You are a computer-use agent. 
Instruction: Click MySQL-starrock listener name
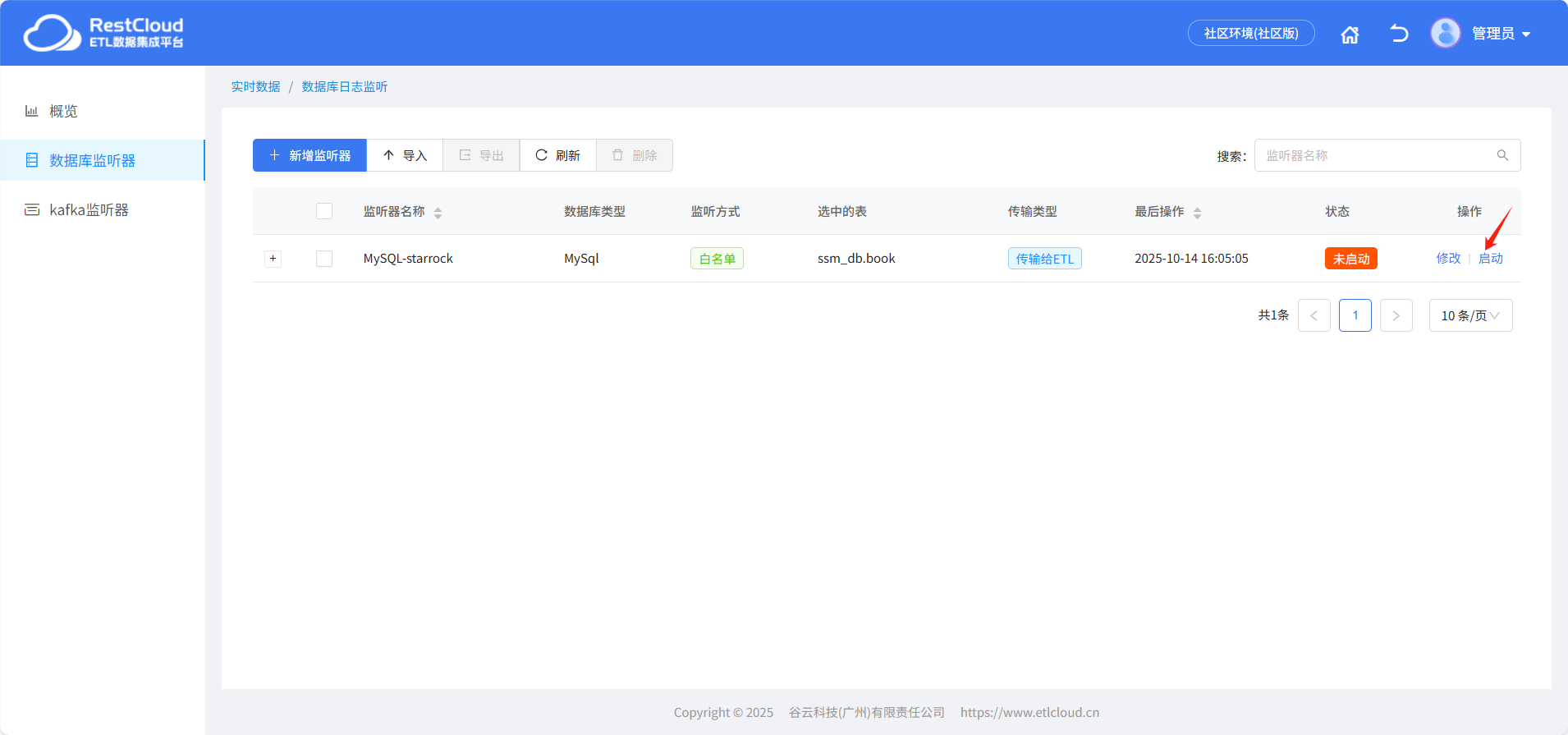click(x=408, y=258)
